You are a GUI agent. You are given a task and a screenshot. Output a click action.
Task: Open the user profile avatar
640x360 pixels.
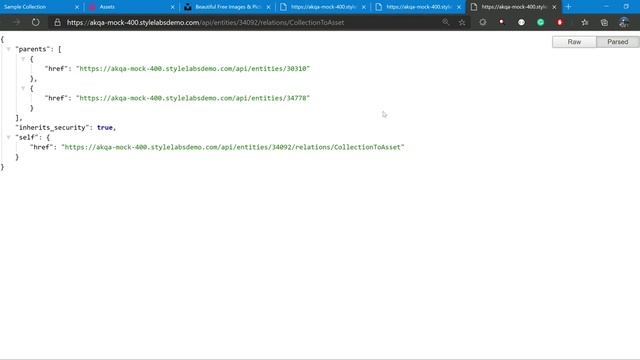coord(624,22)
